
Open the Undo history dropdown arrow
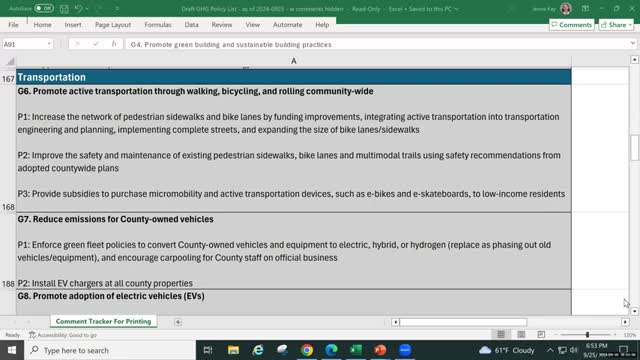(87, 9)
